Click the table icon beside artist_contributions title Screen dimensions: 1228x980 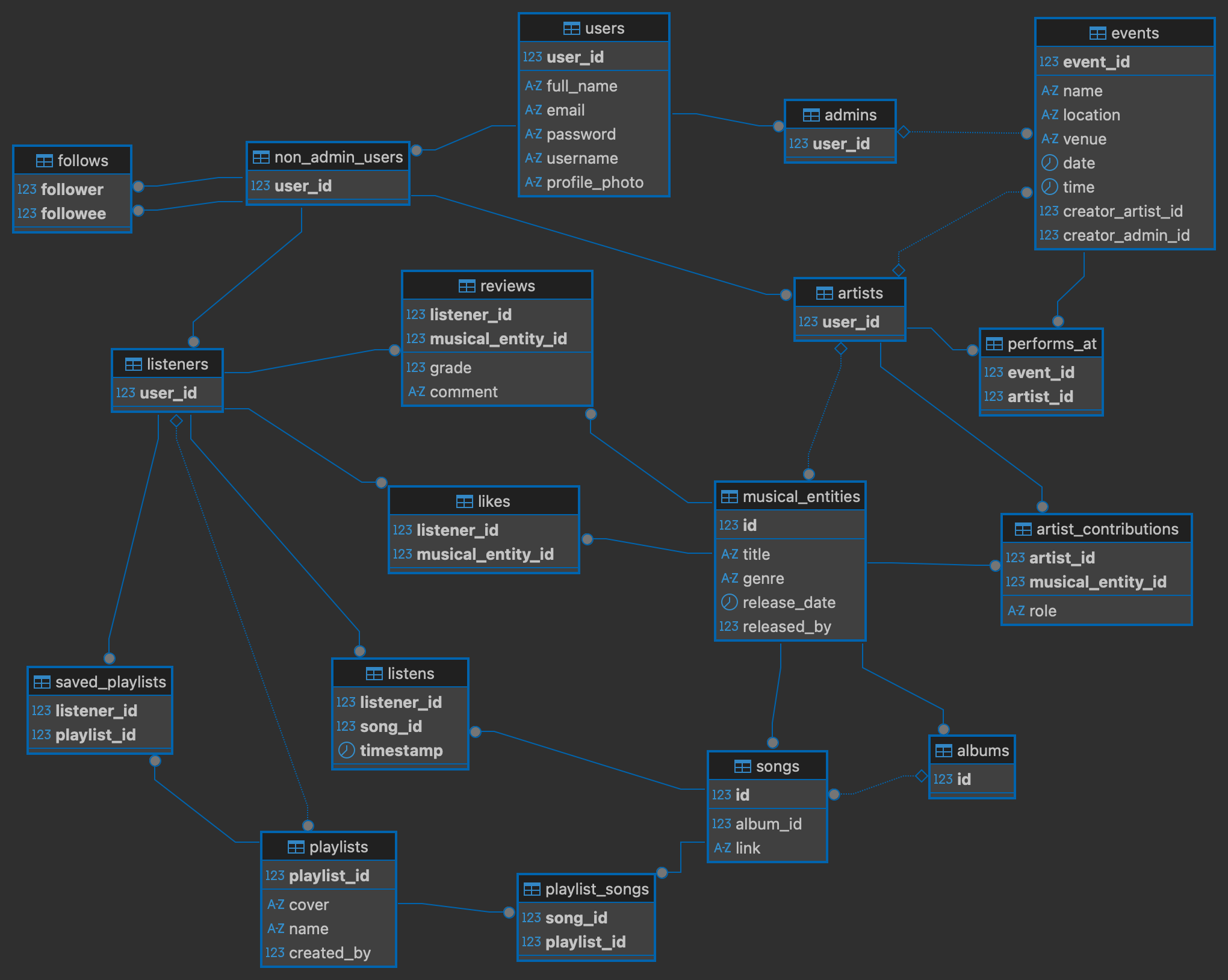tap(1023, 529)
